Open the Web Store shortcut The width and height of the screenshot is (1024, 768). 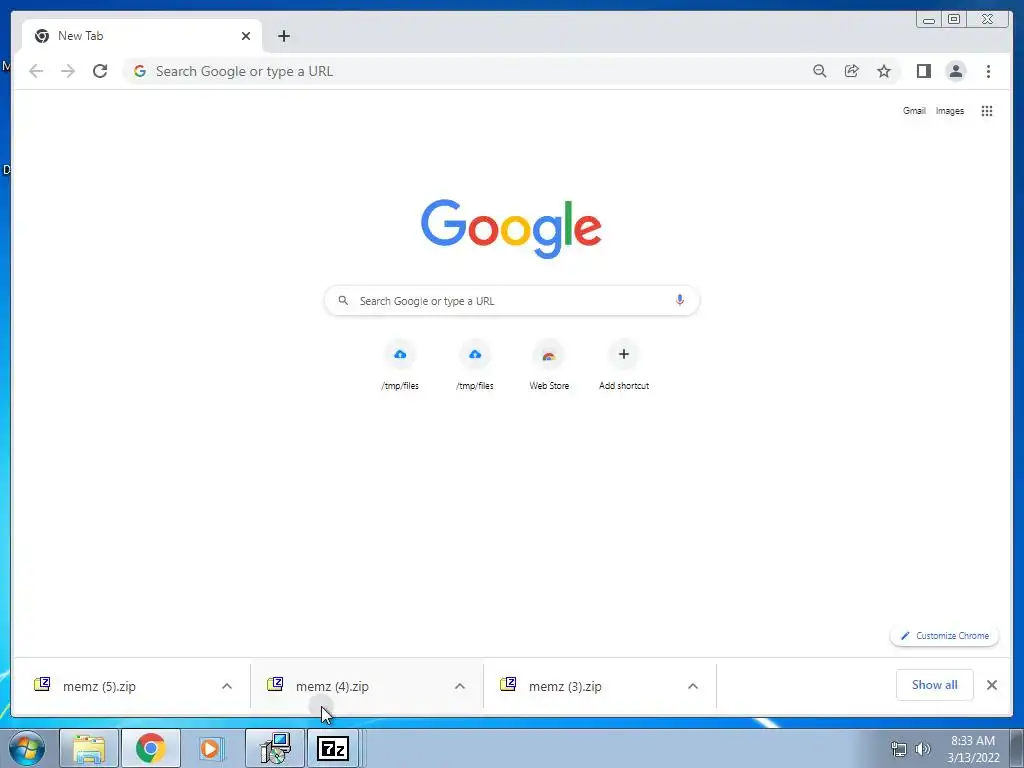pyautogui.click(x=549, y=366)
